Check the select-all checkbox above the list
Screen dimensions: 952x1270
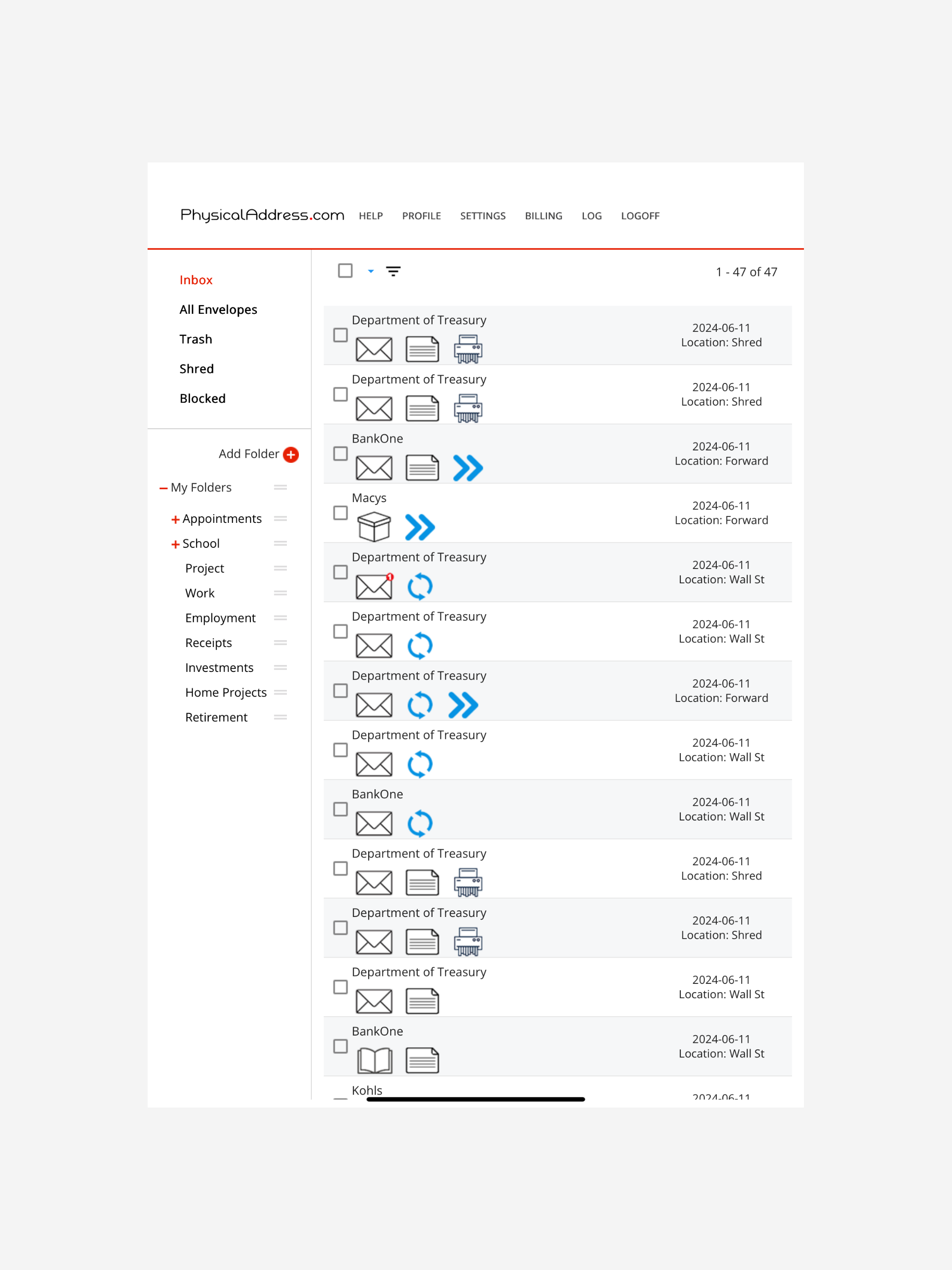point(345,270)
